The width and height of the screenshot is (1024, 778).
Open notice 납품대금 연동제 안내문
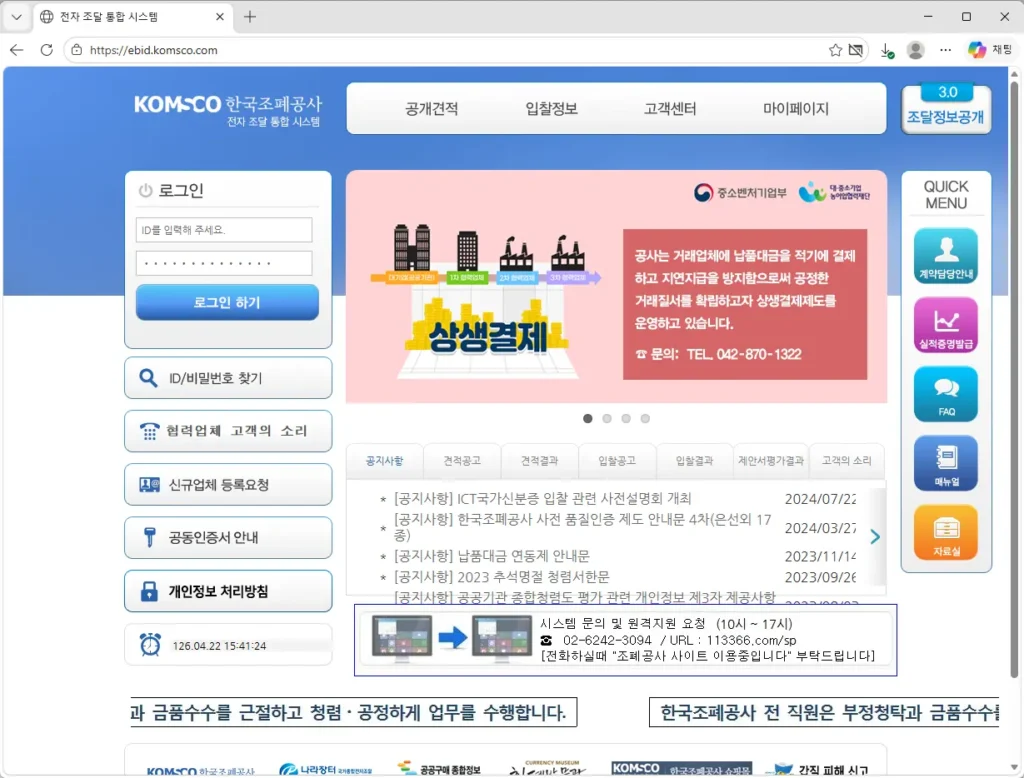491,556
